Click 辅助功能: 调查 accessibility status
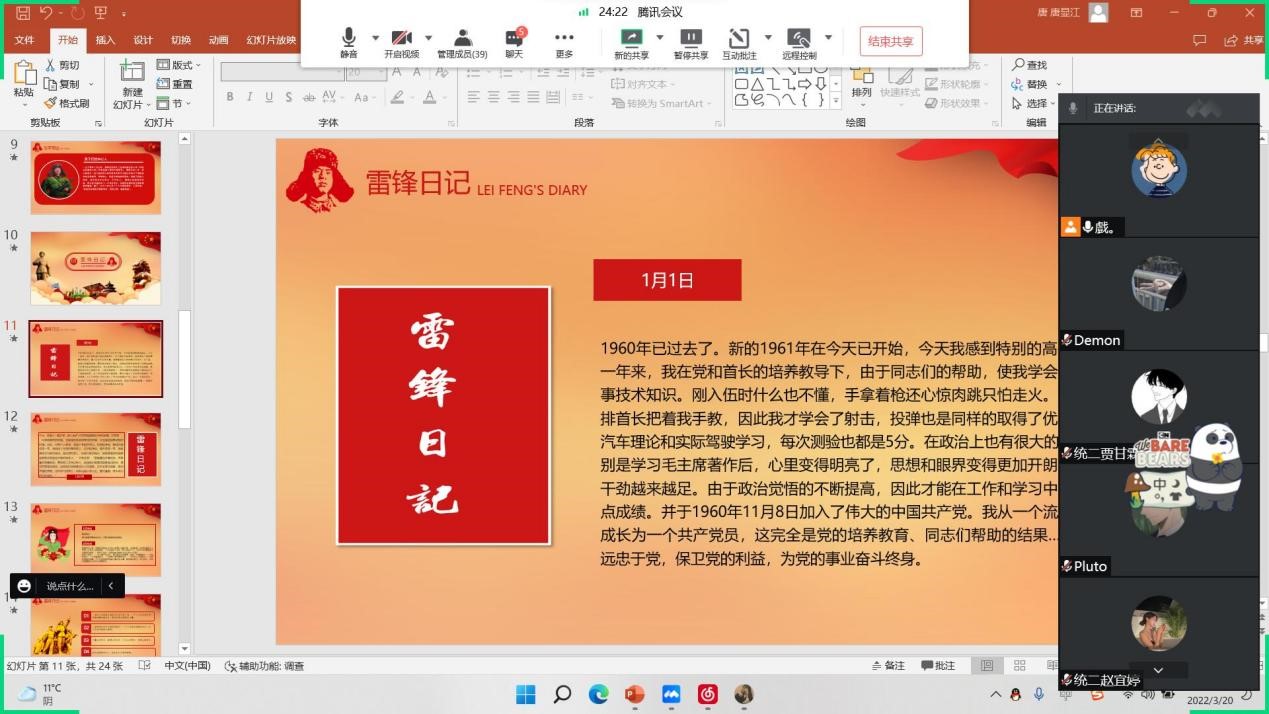1269x714 pixels. click(x=265, y=666)
